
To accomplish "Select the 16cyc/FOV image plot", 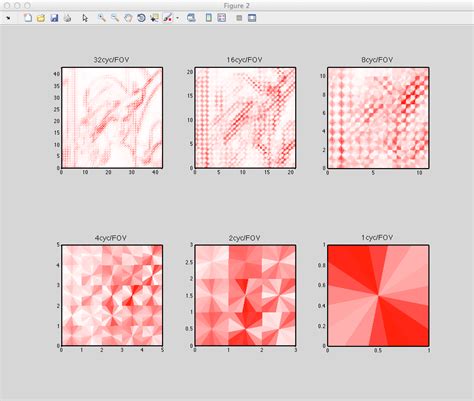I will click(245, 118).
